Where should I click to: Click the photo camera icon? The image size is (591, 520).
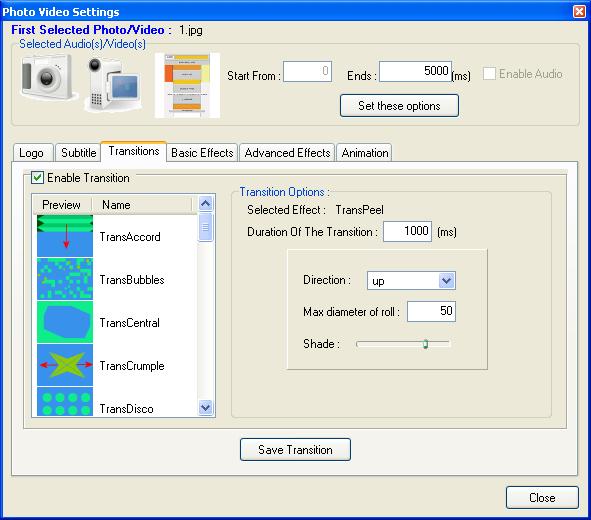pyautogui.click(x=47, y=77)
